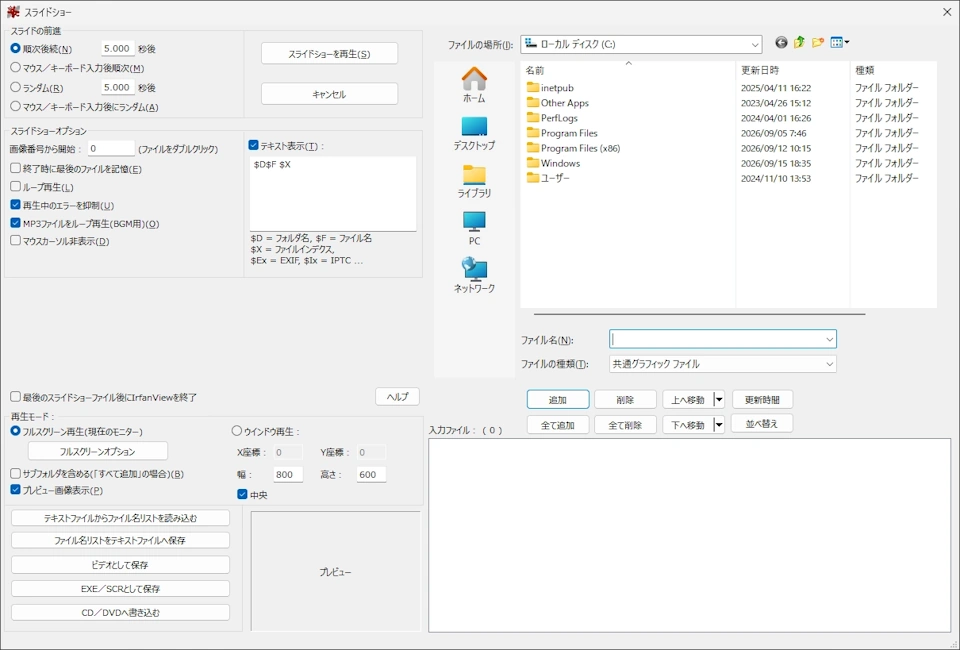960x650 pixels.
Task: Uncheck MP3ファイルをループ再生 checkbox
Action: 15,223
